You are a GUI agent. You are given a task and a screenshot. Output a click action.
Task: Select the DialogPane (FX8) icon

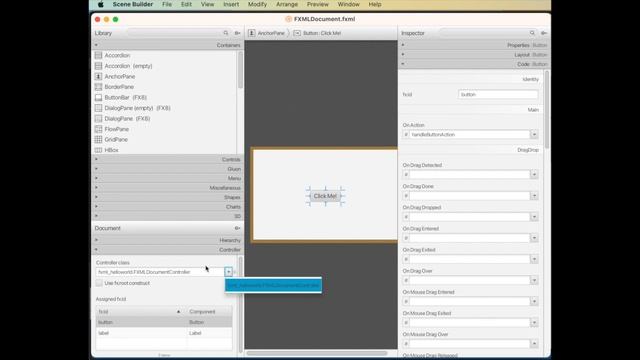[x=98, y=118]
